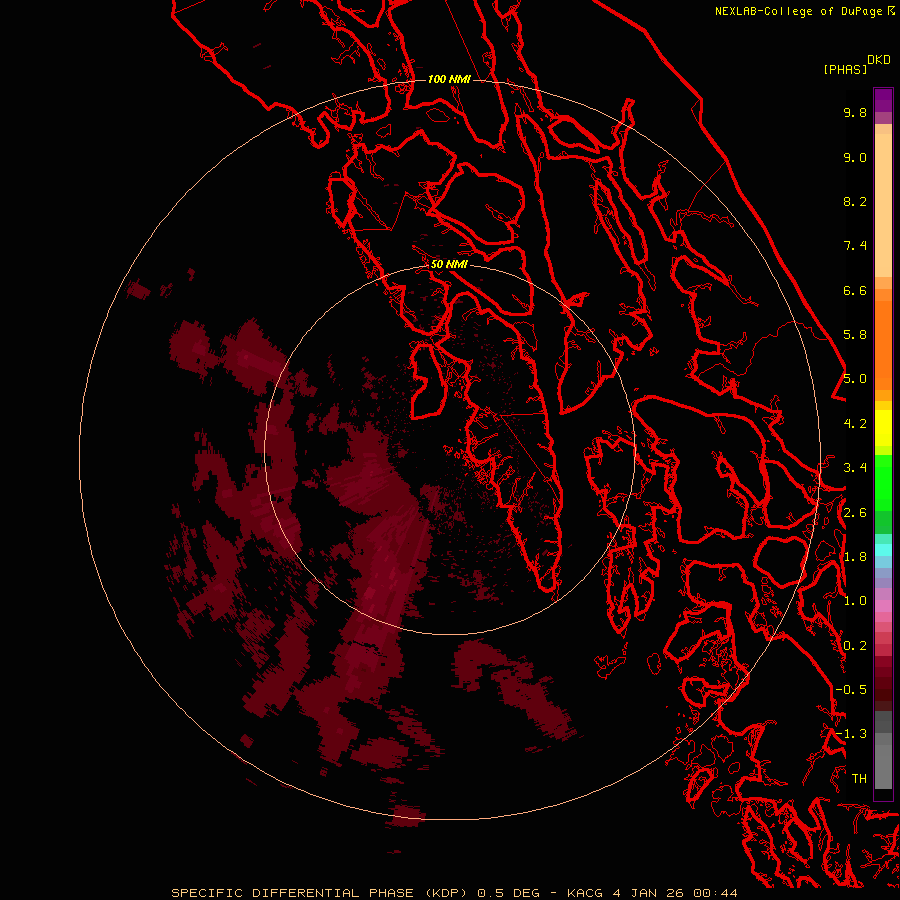The image size is (900, 900).
Task: Click the peach segment of the color bar
Action: pos(883,205)
